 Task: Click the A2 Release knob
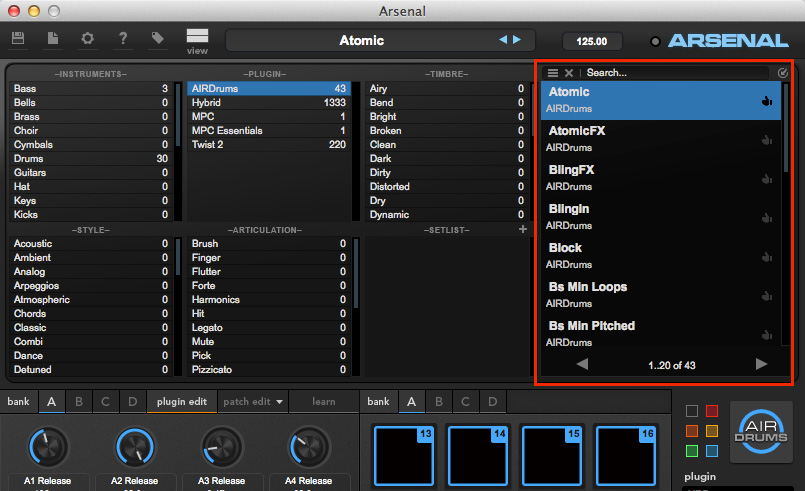[135, 447]
